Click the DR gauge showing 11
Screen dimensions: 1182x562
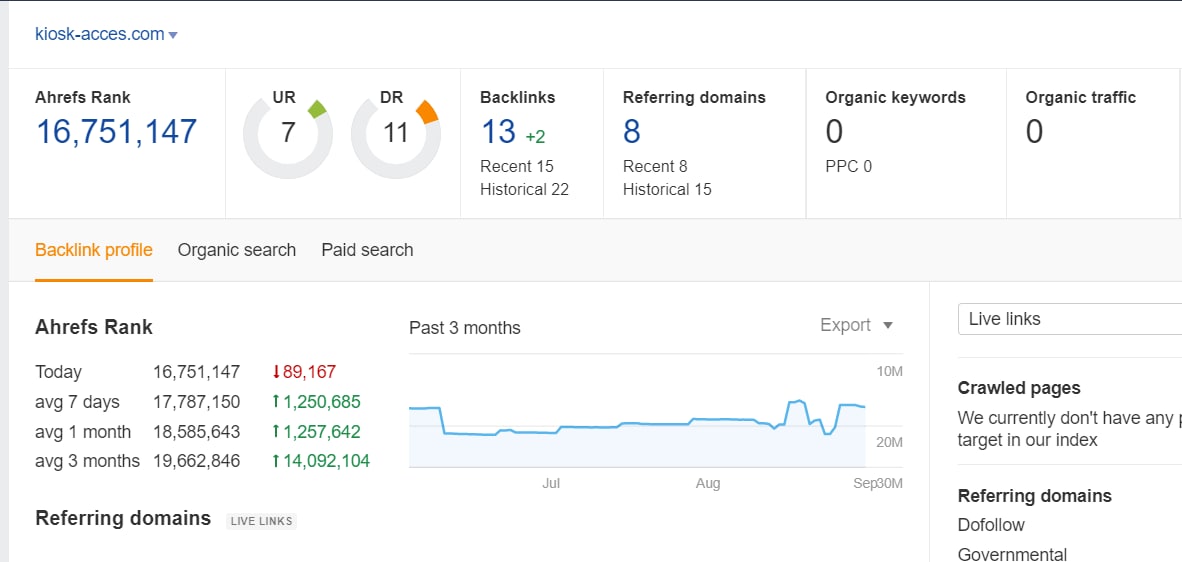point(396,133)
